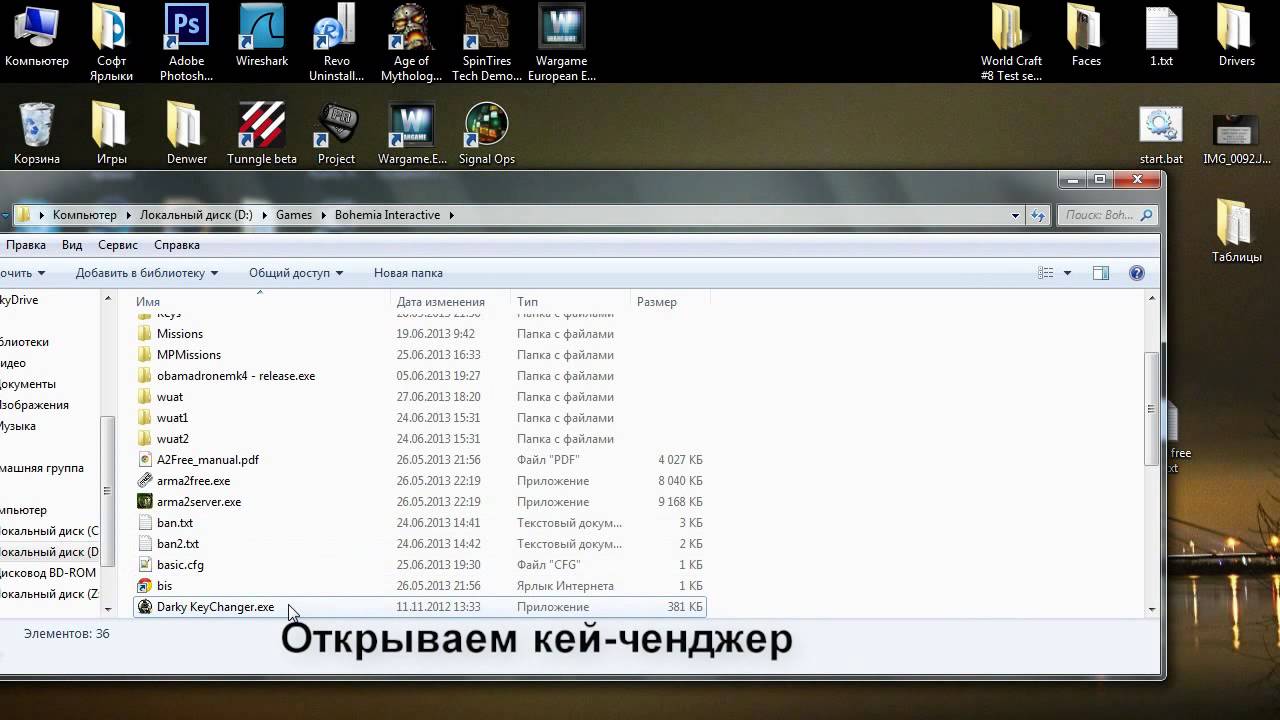Open the Project desktop shortcut
This screenshot has width=1280, height=720.
[x=336, y=133]
